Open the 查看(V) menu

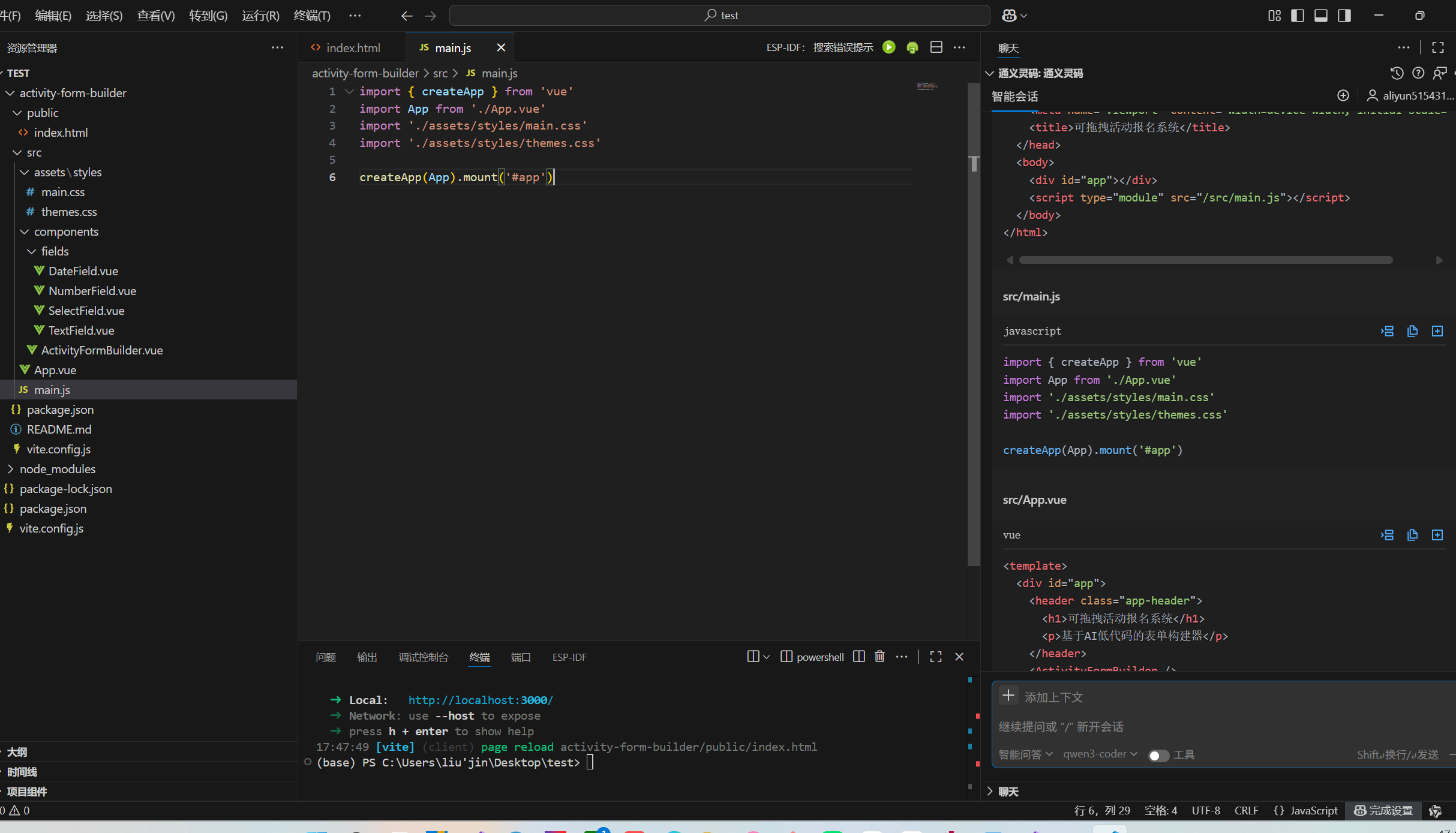pyautogui.click(x=156, y=16)
